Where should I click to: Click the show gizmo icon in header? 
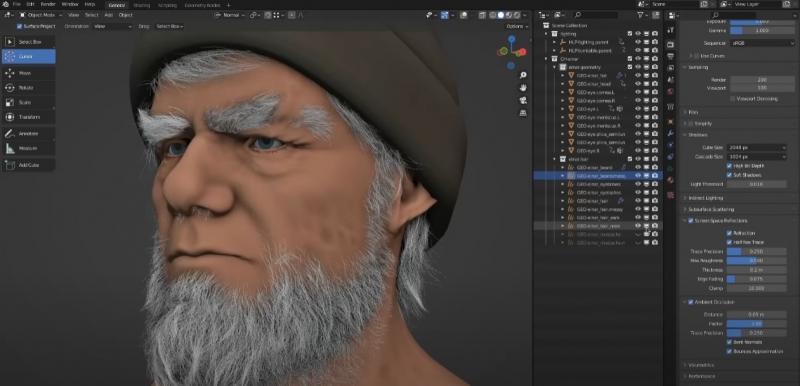tap(445, 15)
